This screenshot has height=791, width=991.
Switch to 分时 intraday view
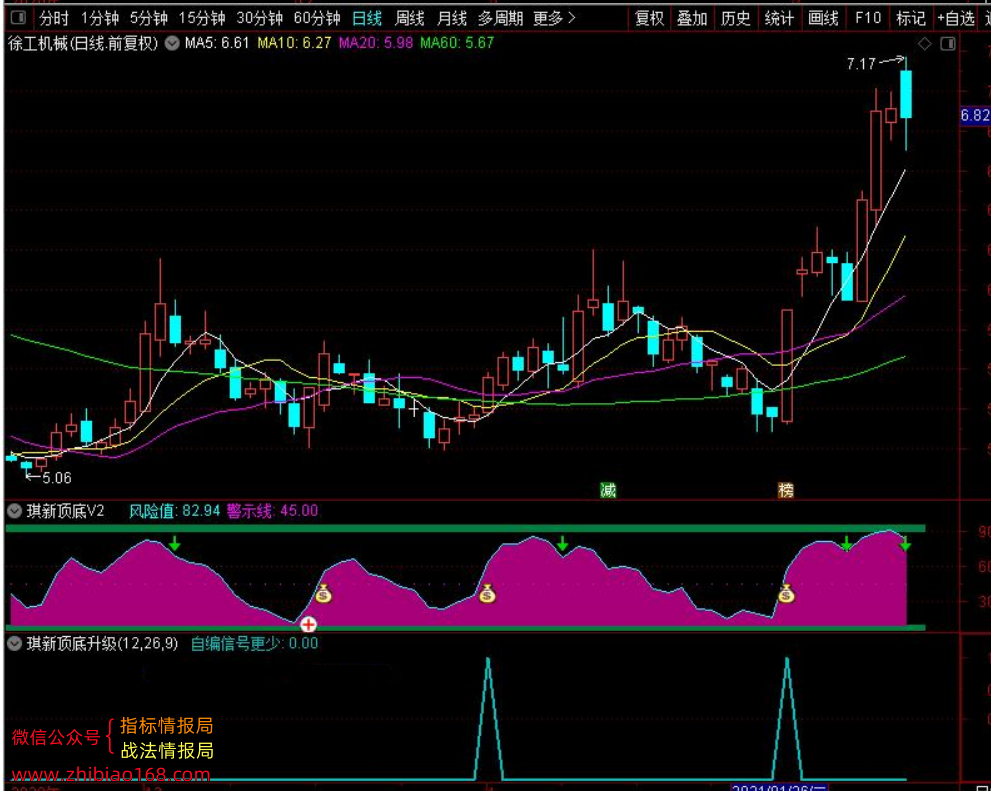[x=54, y=18]
